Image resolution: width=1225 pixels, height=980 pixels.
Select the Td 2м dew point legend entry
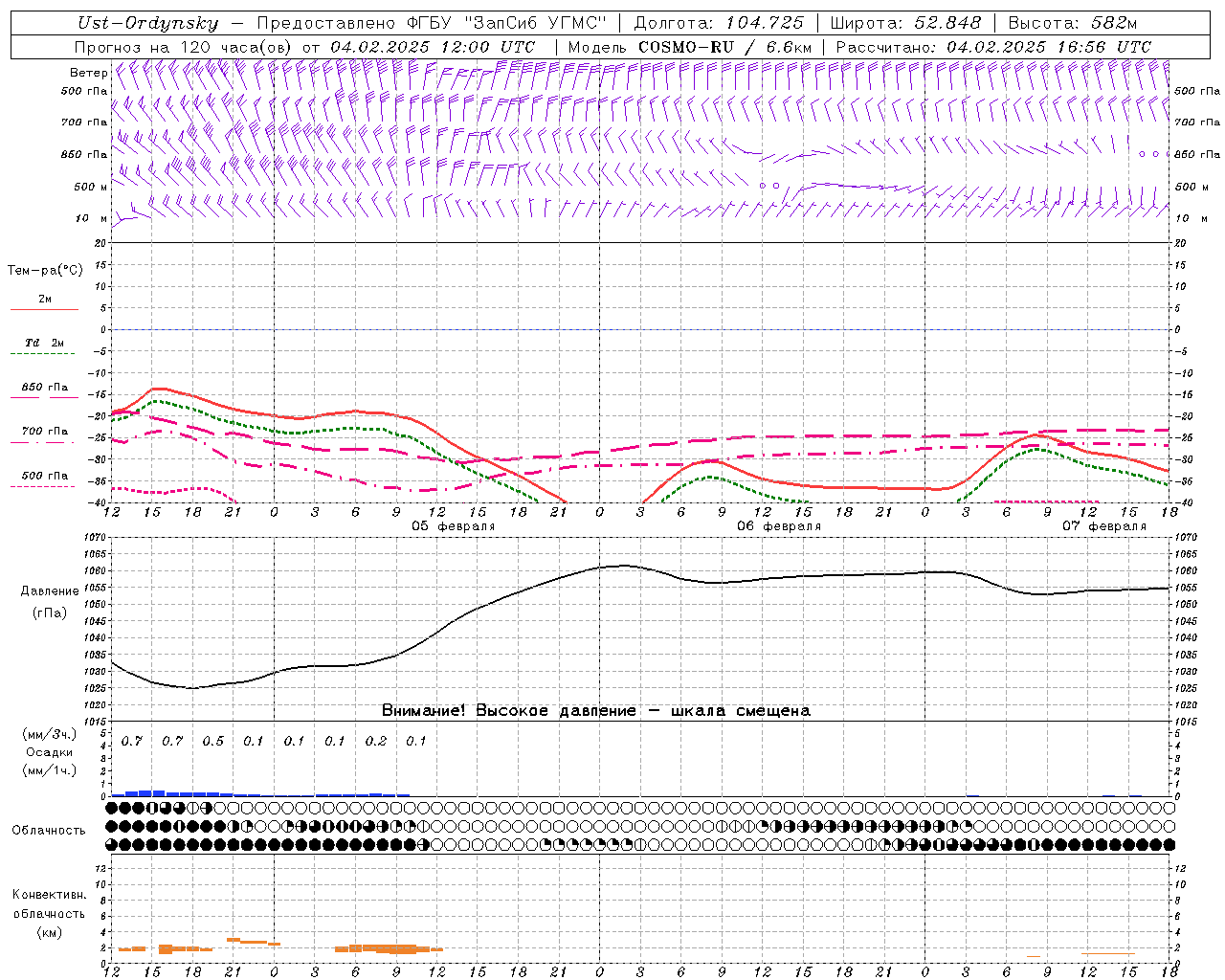(x=44, y=343)
